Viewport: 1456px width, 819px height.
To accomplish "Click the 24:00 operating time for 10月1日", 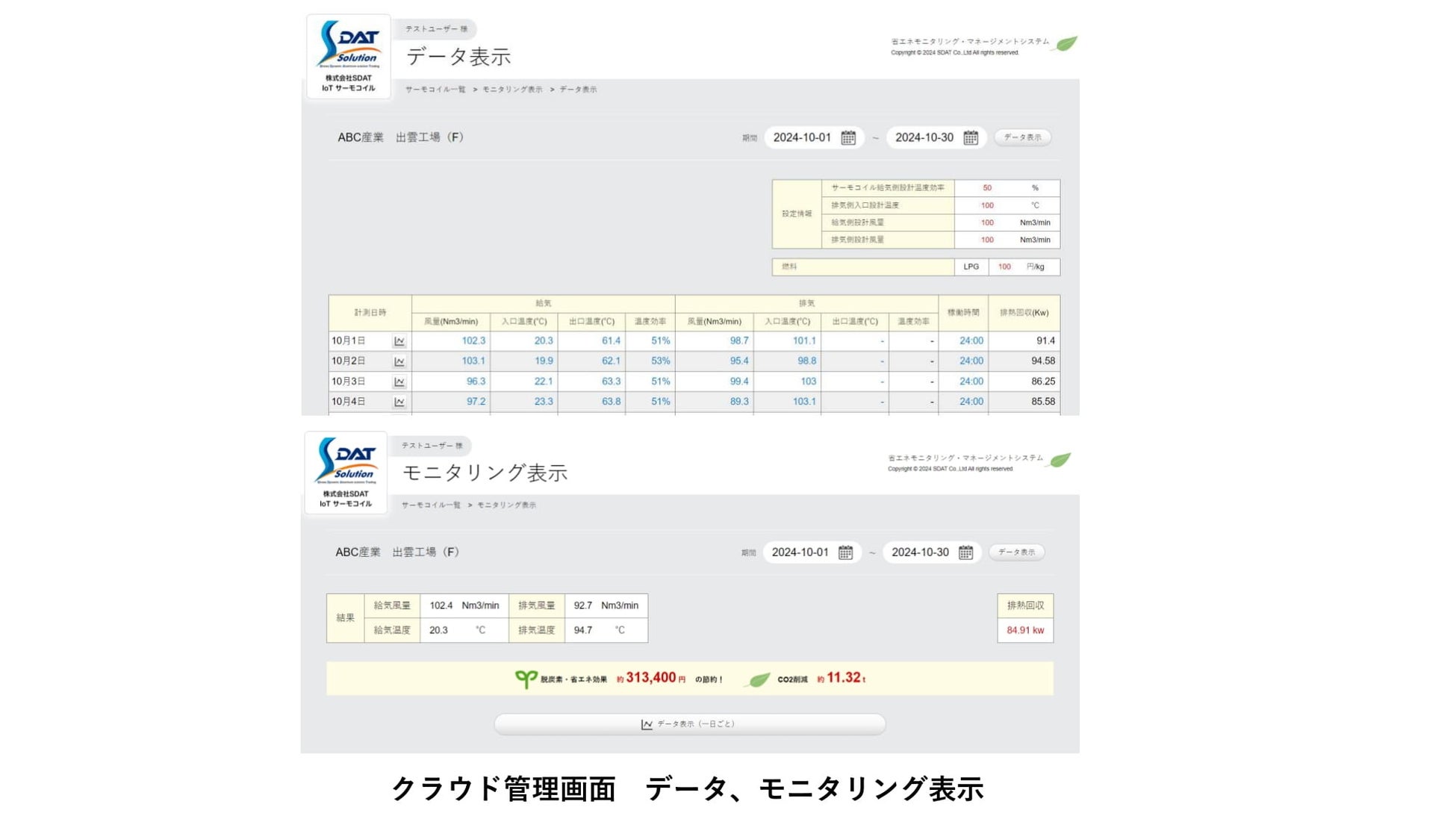I will click(971, 341).
